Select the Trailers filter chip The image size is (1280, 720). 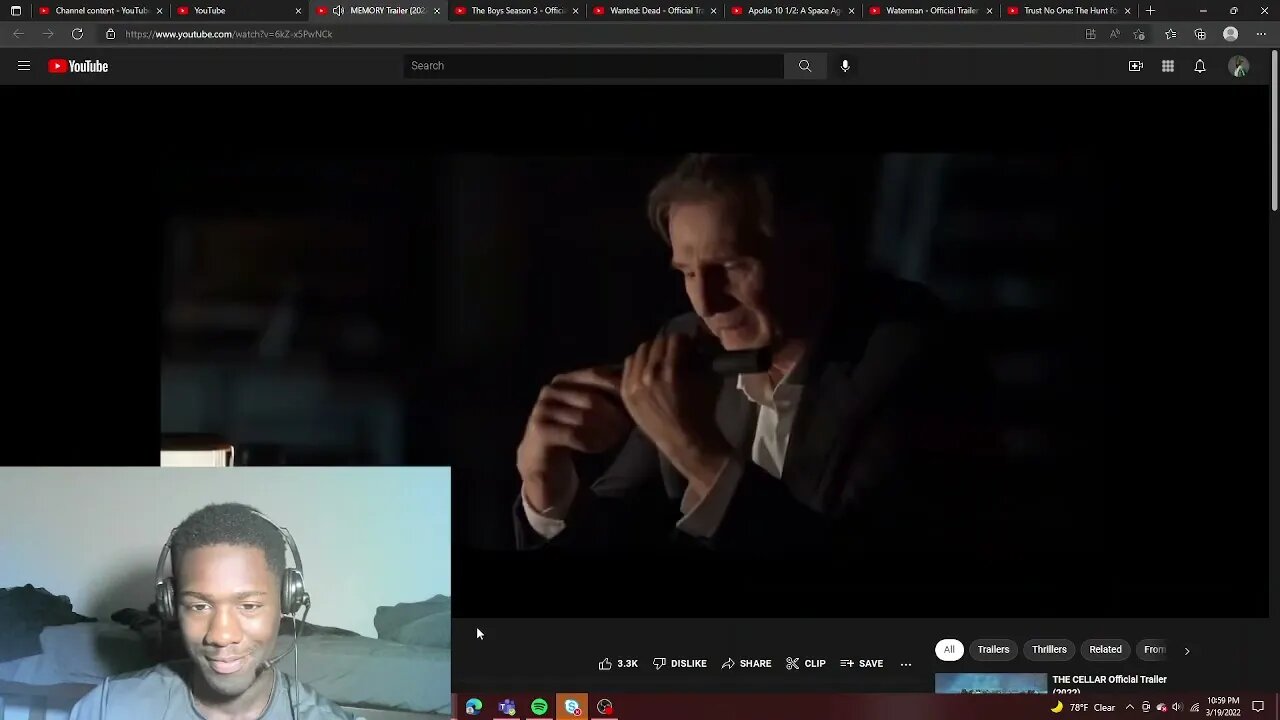pyautogui.click(x=993, y=650)
